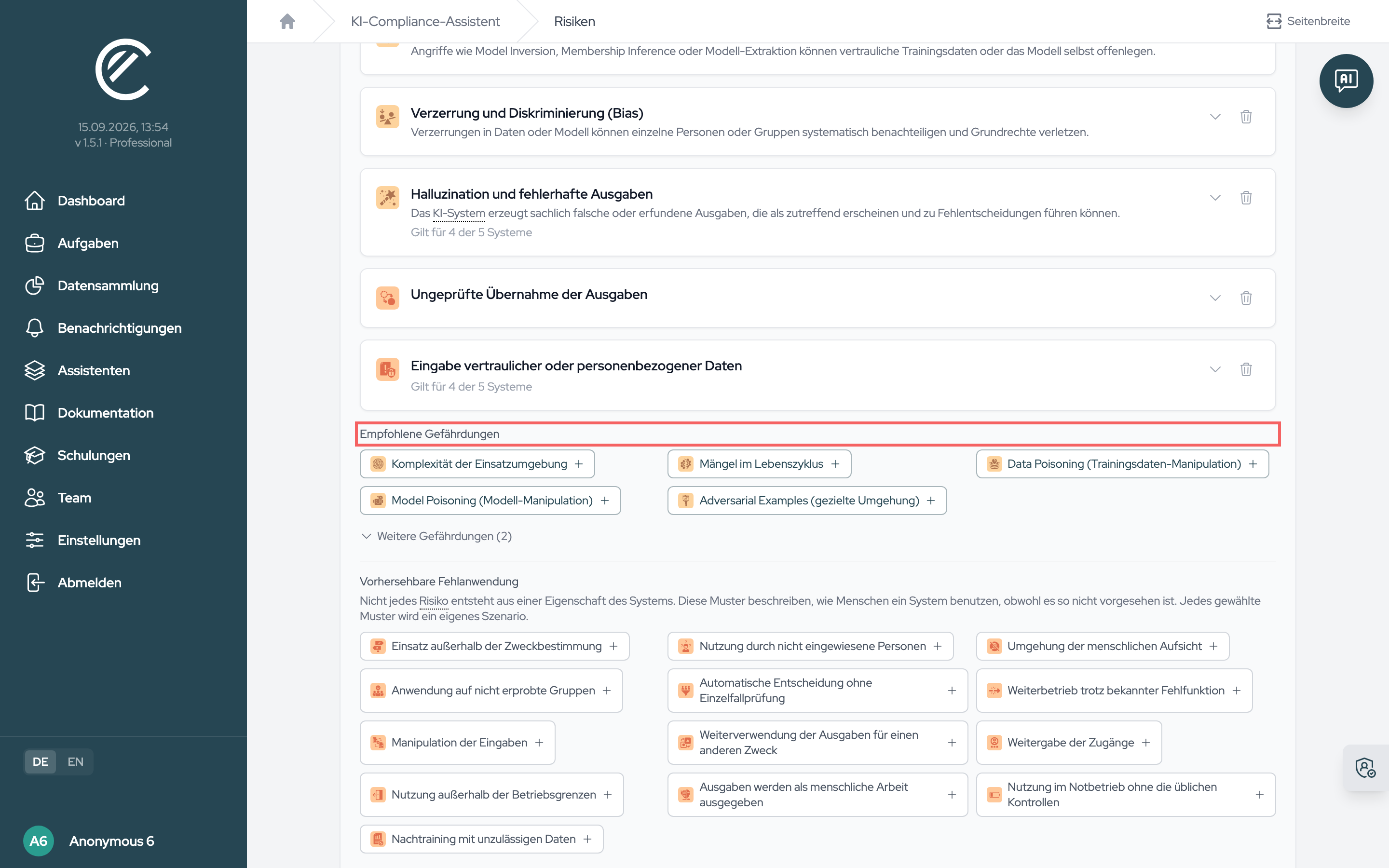Viewport: 1389px width, 868px height.
Task: Click the Seitenbreite page width icon
Action: (x=1274, y=21)
